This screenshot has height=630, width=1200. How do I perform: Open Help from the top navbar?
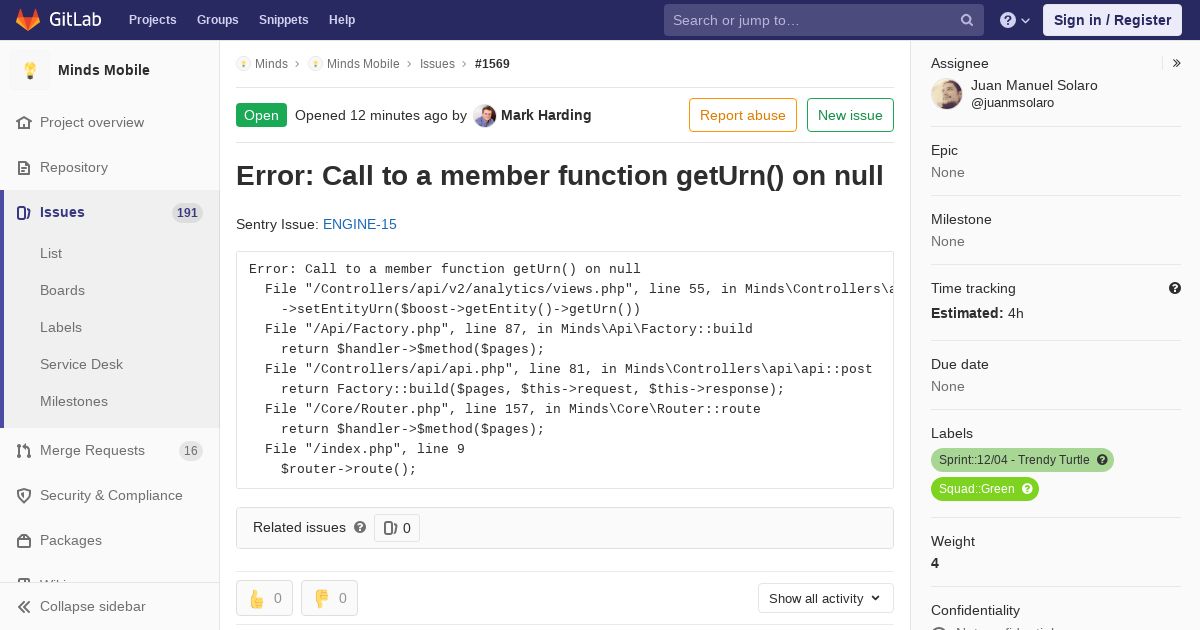click(342, 20)
